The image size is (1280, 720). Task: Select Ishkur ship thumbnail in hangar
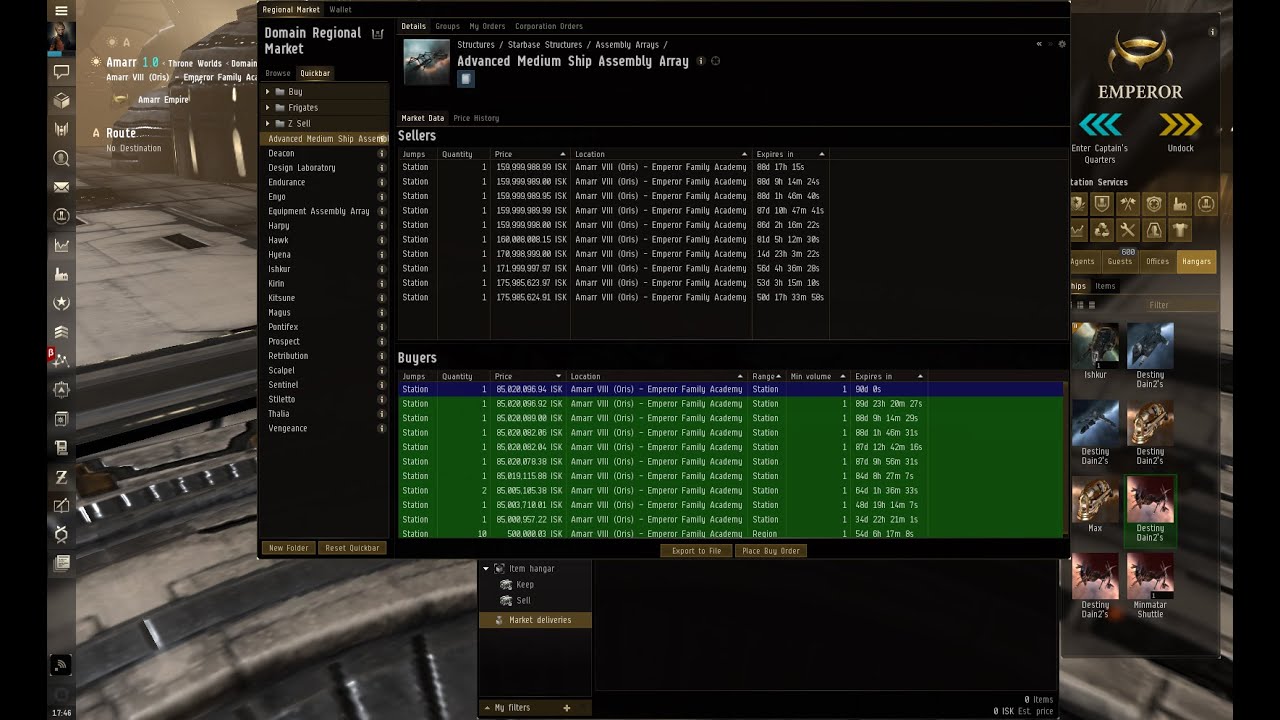tap(1096, 346)
